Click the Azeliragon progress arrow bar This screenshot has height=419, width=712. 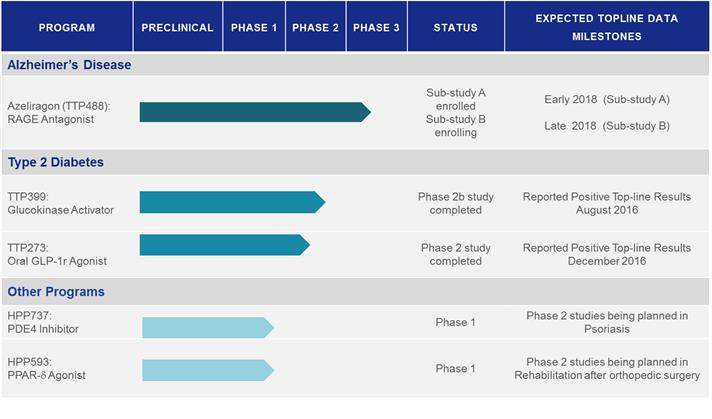(x=254, y=112)
